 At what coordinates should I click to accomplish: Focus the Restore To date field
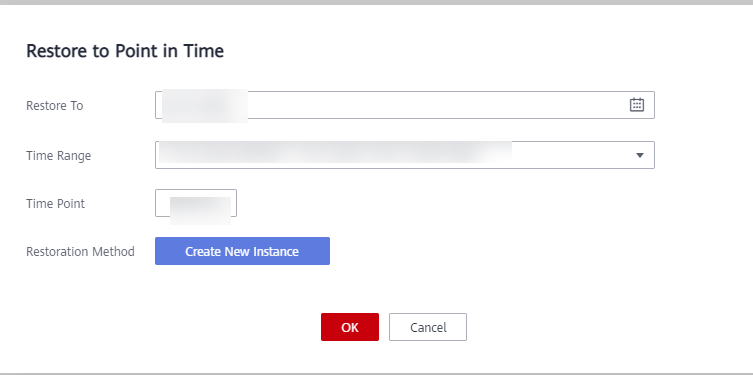coord(405,105)
